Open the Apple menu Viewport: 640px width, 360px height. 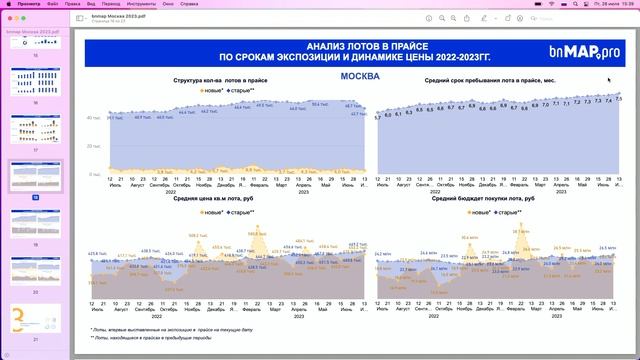(9, 4)
